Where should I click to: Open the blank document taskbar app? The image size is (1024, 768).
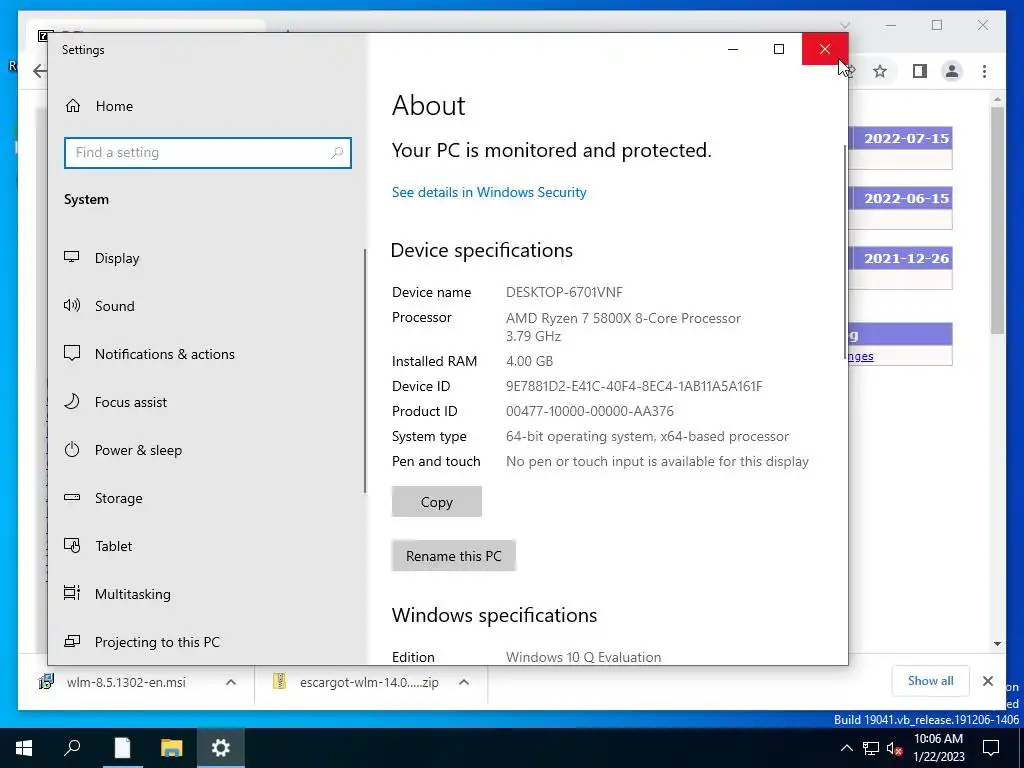pos(122,748)
